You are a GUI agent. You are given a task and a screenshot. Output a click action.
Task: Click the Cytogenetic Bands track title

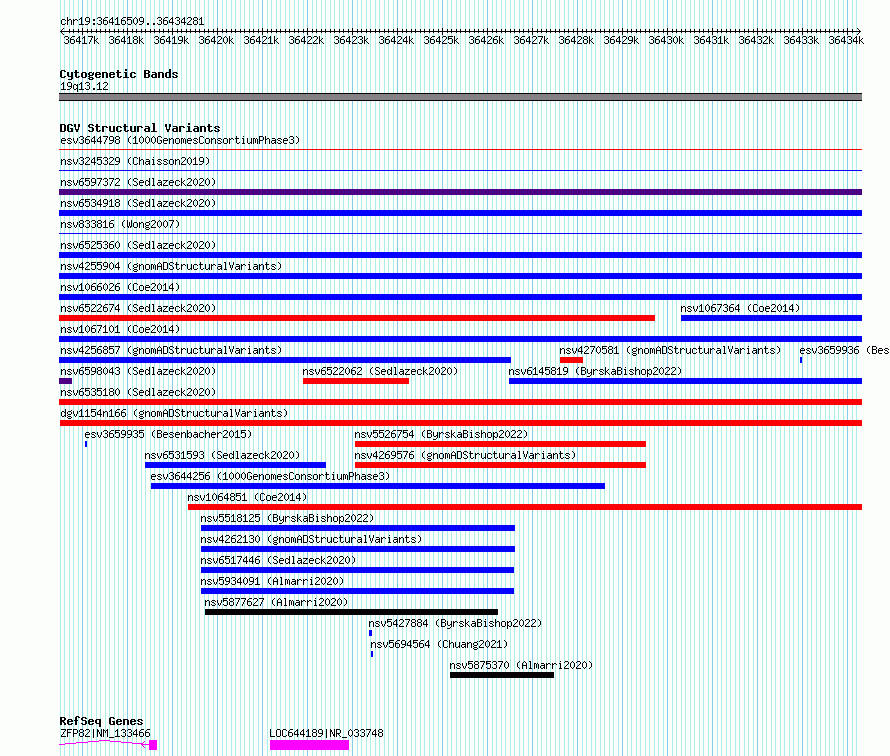(x=119, y=74)
